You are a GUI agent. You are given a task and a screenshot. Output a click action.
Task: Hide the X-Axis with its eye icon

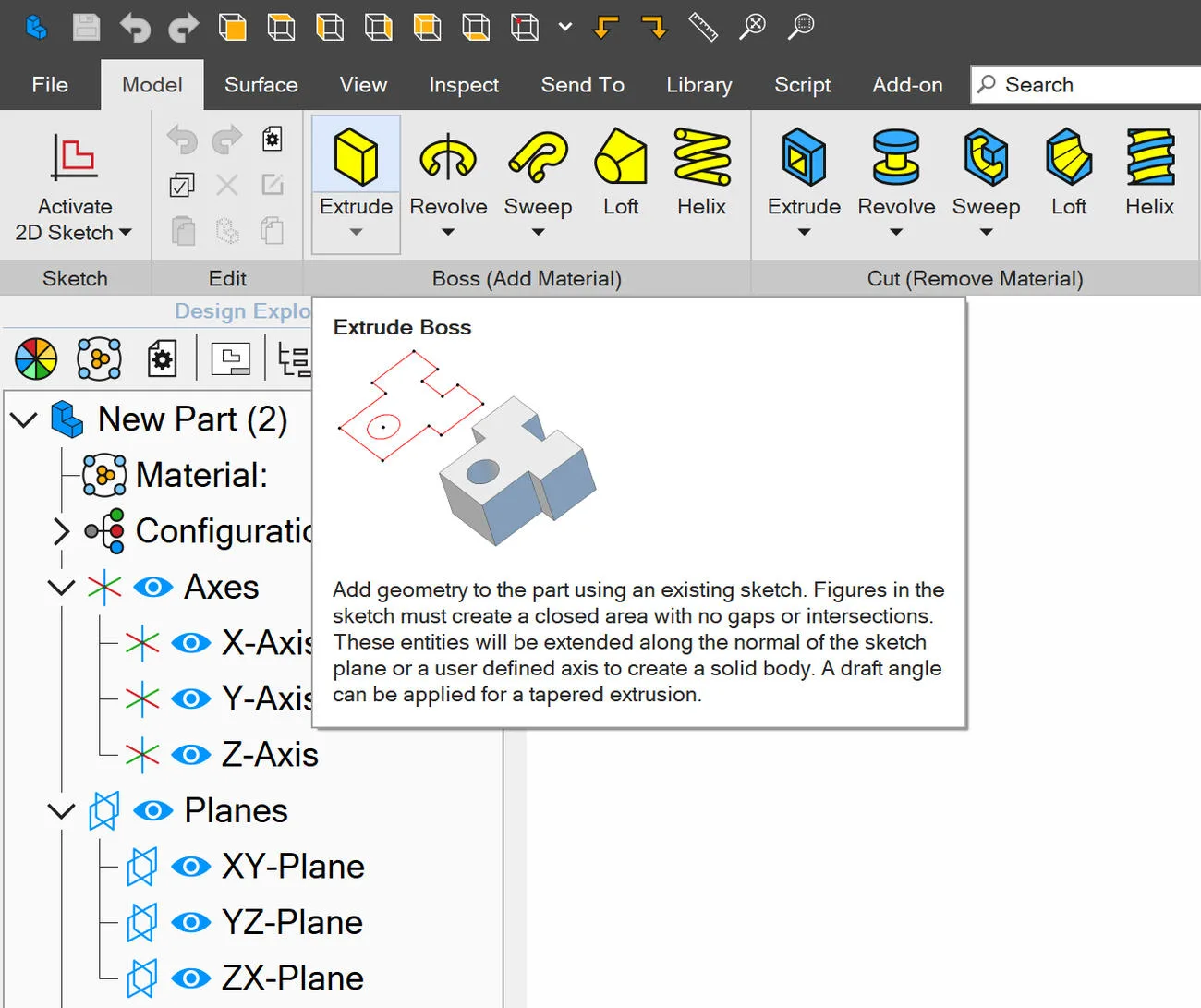pyautogui.click(x=191, y=643)
